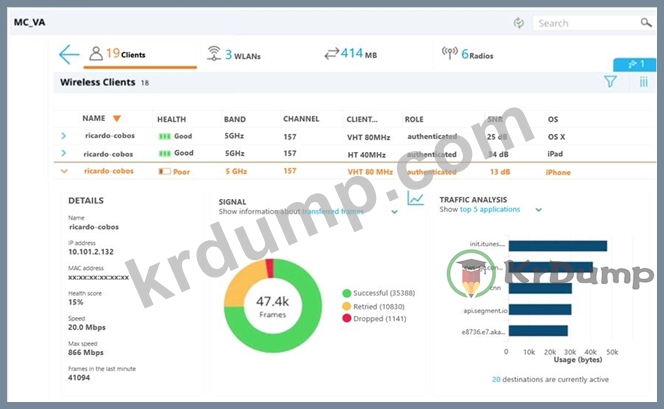
Task: Click the Speed value 20.0 Mbps
Action: 87,327
